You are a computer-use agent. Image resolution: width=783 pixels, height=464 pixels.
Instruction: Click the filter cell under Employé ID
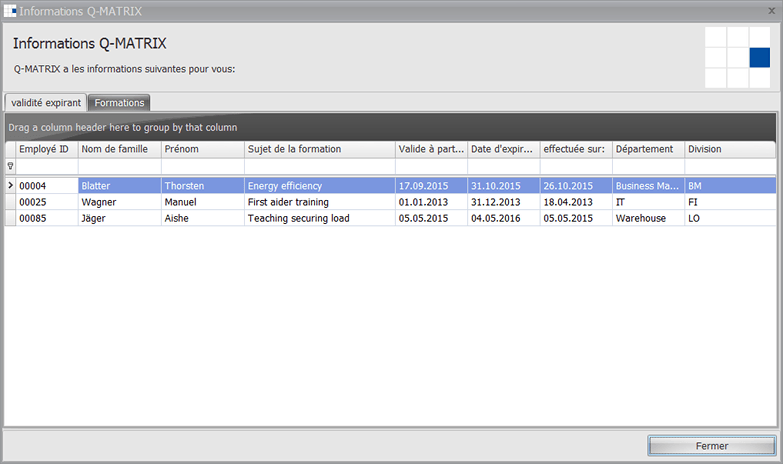click(46, 166)
